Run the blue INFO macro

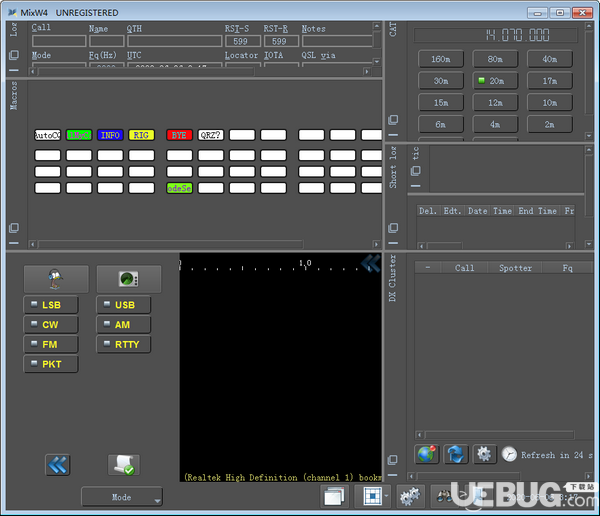[110, 135]
